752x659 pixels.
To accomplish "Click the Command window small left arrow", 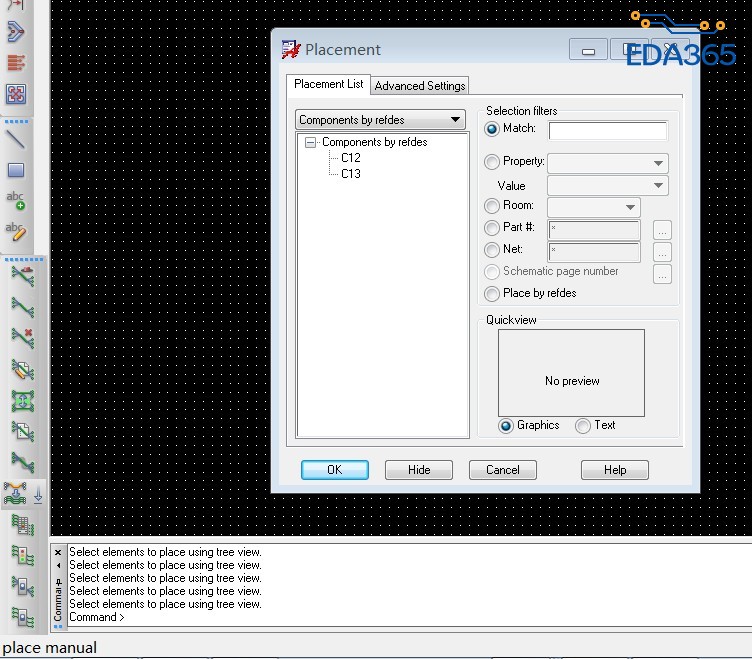I will pyautogui.click(x=59, y=565).
